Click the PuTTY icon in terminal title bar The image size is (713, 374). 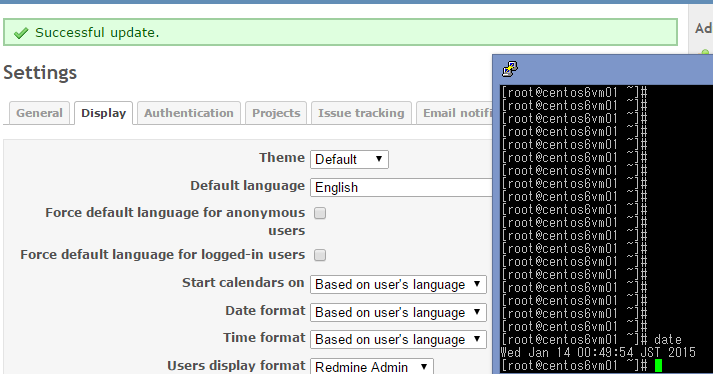coord(510,69)
